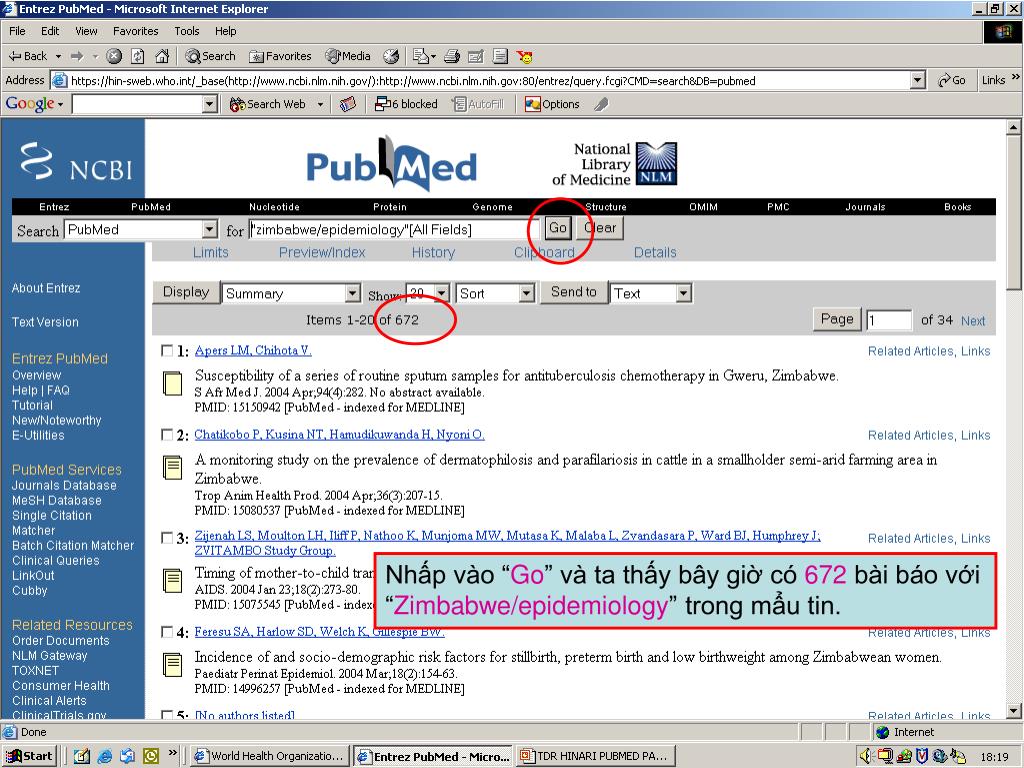The width and height of the screenshot is (1024, 768).
Task: Click the Discuss icon in toolbar
Action: [500, 56]
